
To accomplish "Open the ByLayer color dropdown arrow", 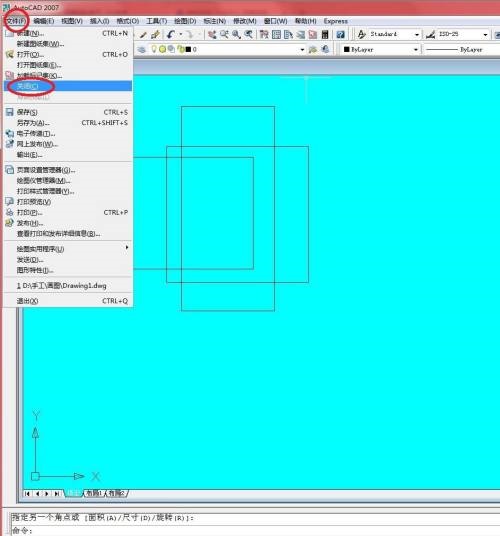I will click(x=416, y=50).
